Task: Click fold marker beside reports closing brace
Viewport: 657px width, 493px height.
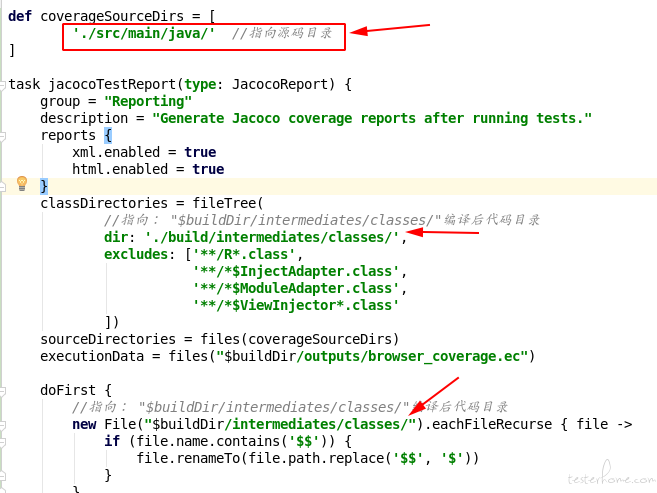Action: [2, 187]
